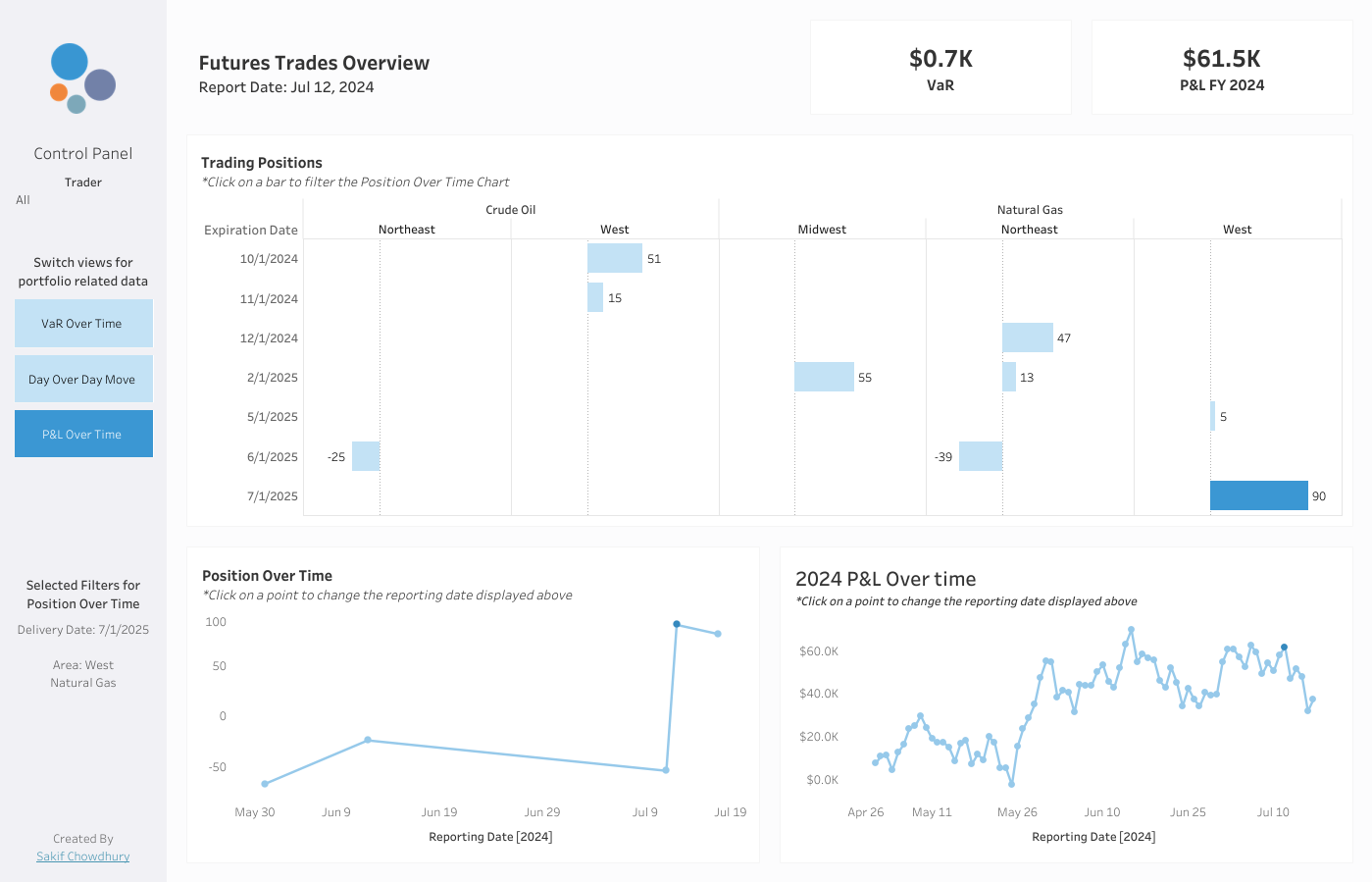Click the $61.5K P&L FY 2024 card
Viewport: 1372px width, 882px height.
pos(1222,68)
